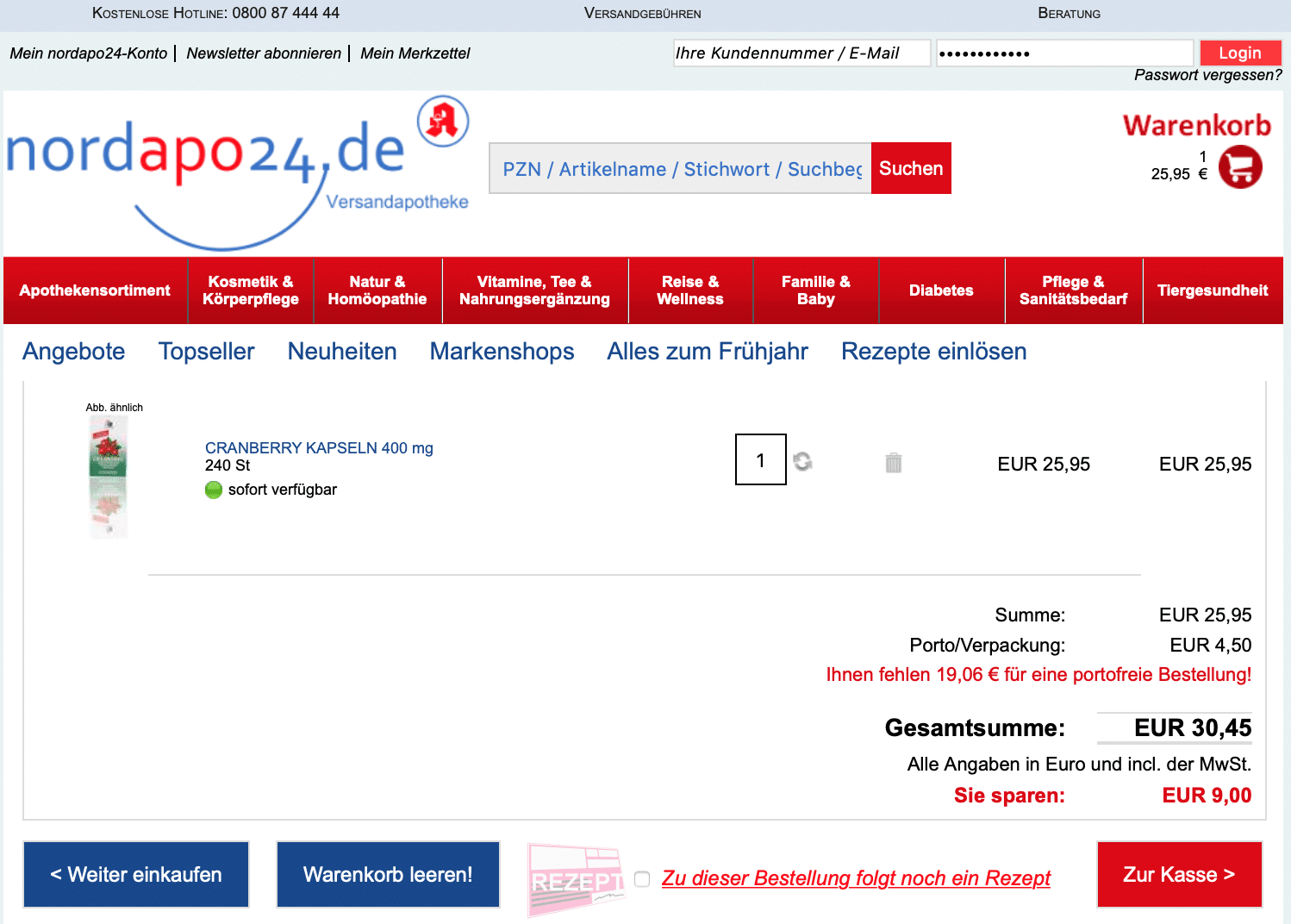Click the cart total 25,95 € in header
The height and width of the screenshot is (924, 1291).
[x=1179, y=174]
